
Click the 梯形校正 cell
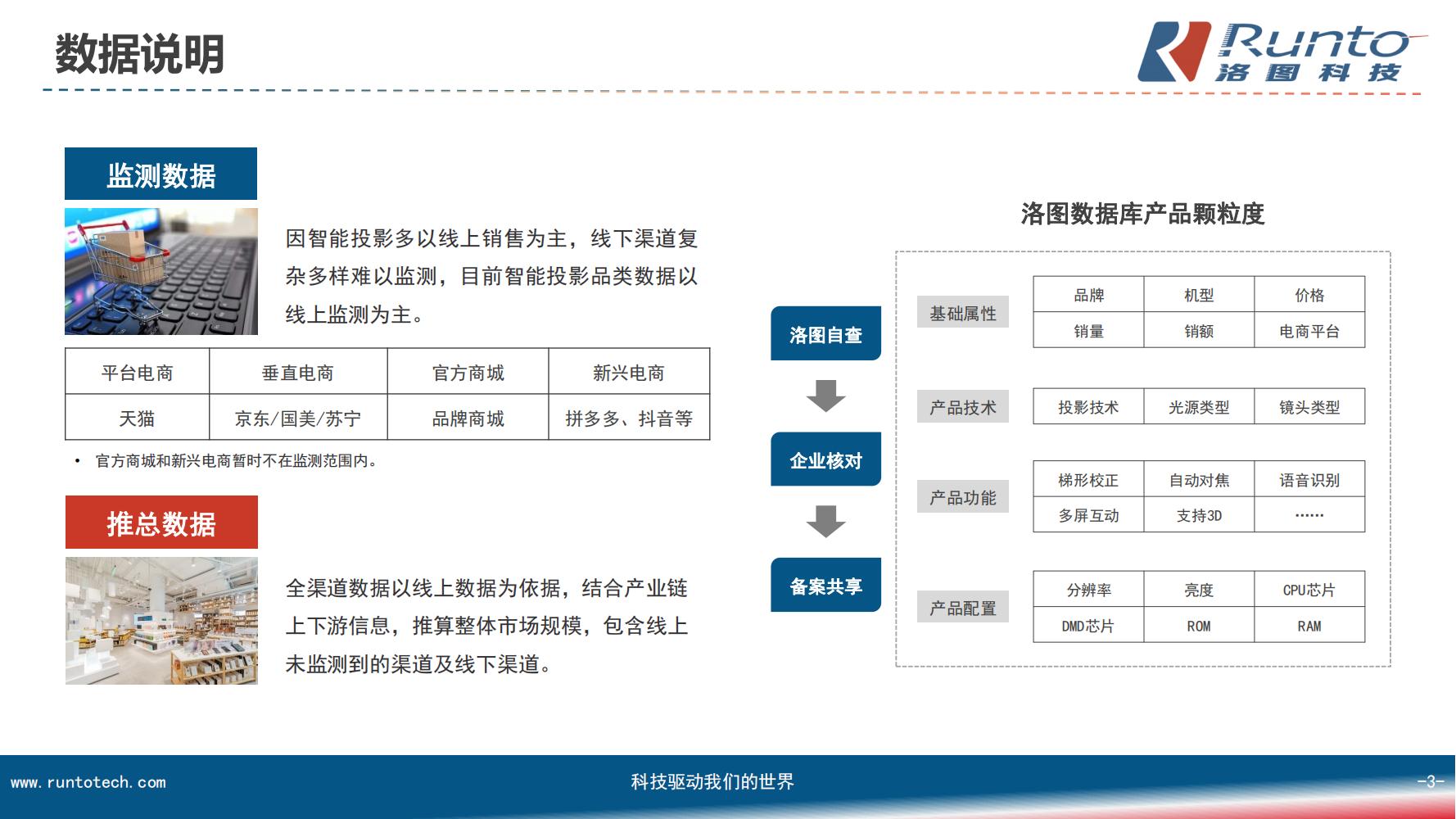coord(1088,479)
